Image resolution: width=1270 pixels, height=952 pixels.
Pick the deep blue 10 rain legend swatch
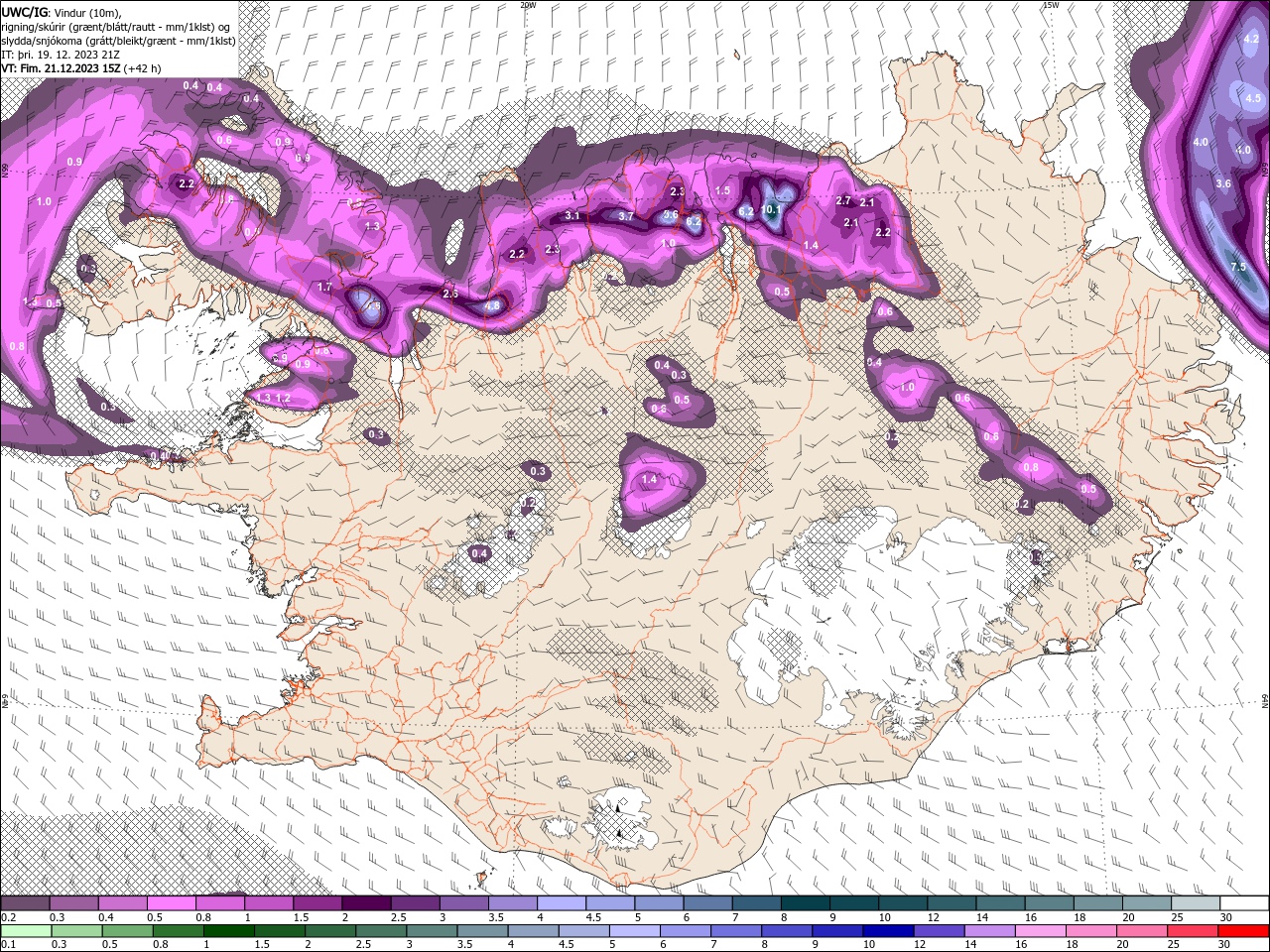click(888, 931)
